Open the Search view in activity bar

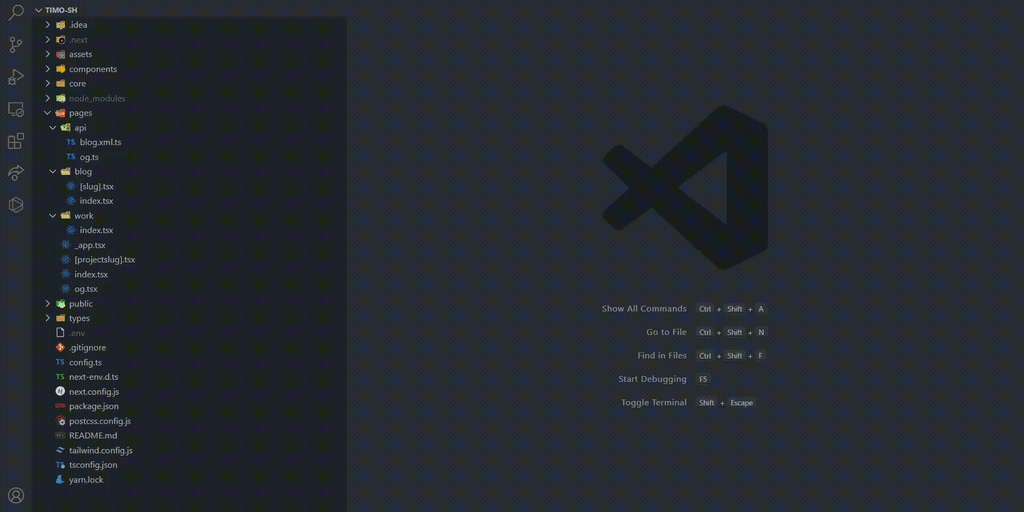click(x=16, y=12)
